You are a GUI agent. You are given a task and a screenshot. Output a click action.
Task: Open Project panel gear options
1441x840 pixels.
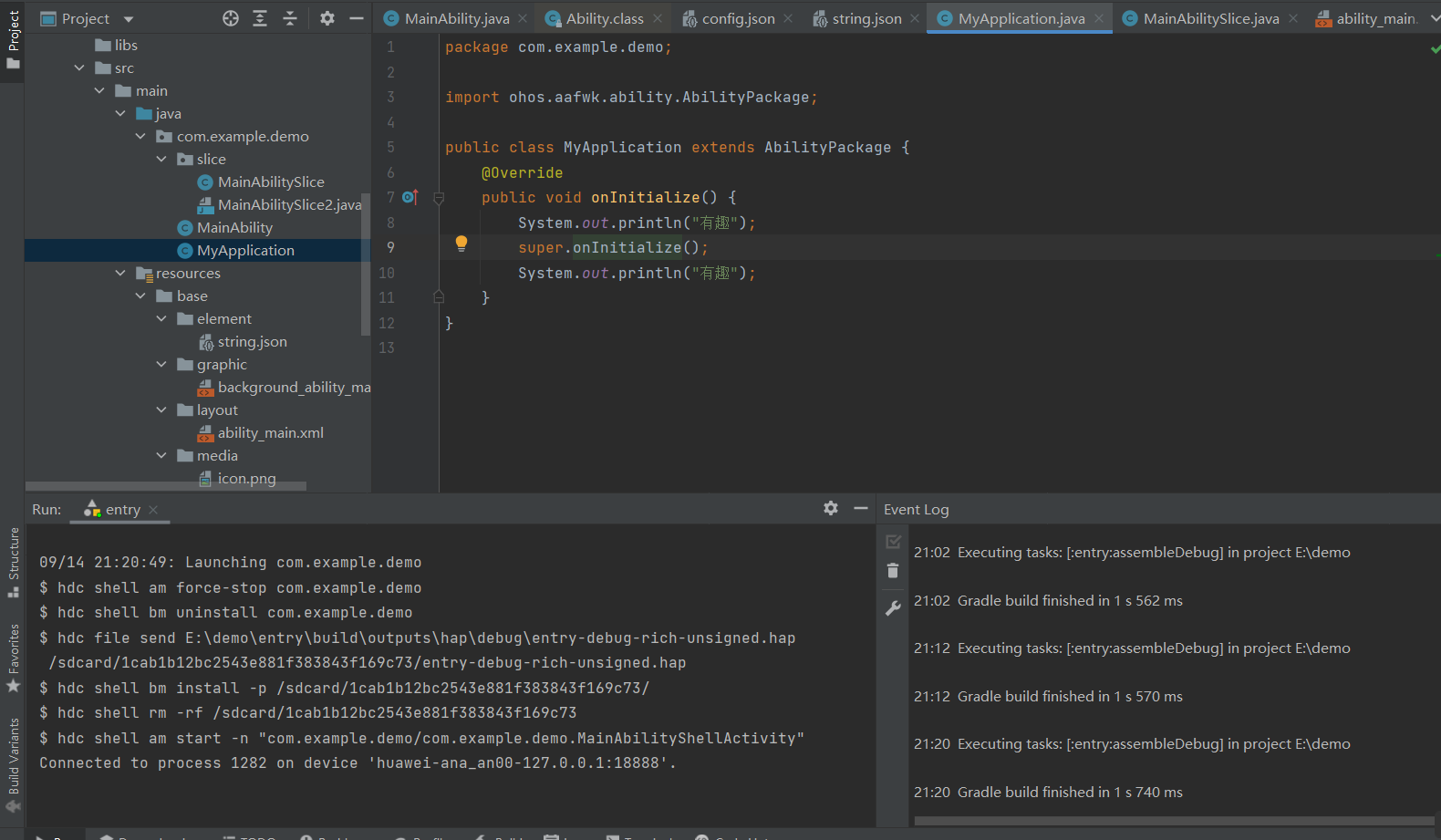(x=327, y=18)
